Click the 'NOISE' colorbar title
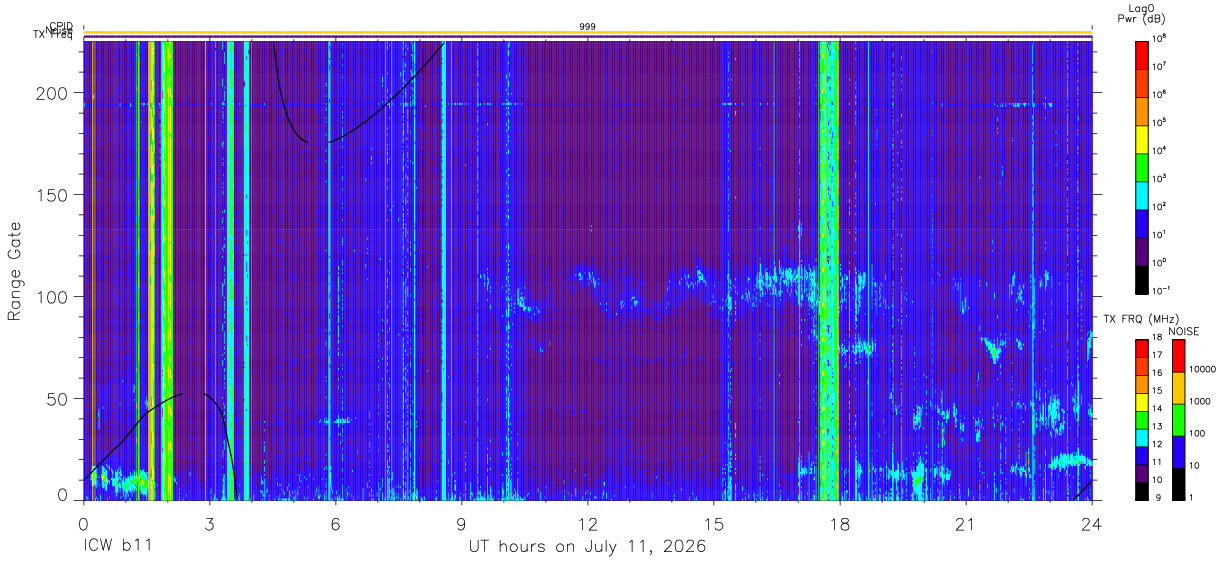The image size is (1228, 567). 1183,330
